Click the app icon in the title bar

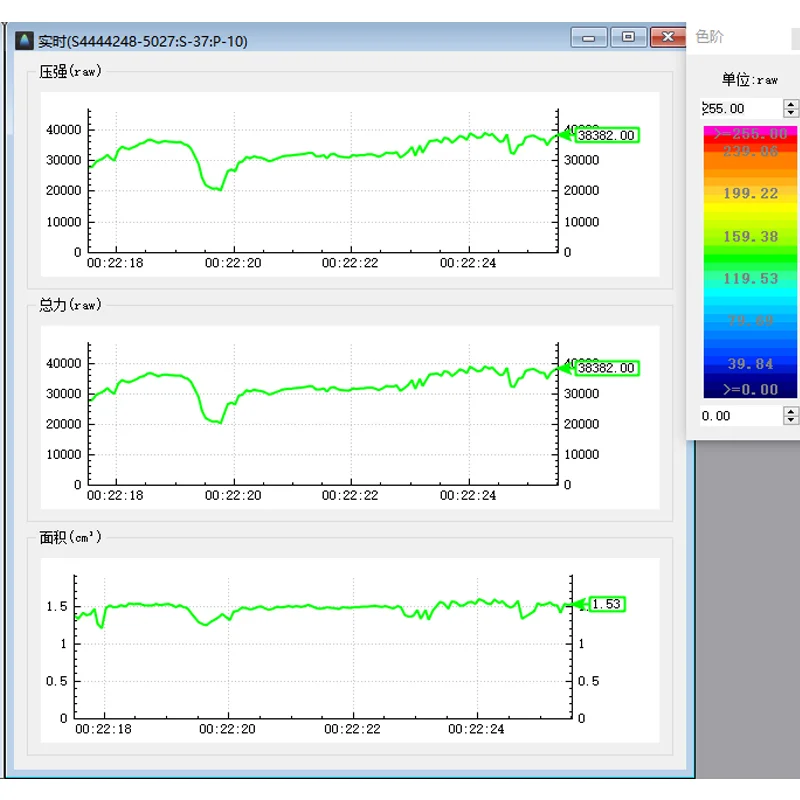click(24, 40)
